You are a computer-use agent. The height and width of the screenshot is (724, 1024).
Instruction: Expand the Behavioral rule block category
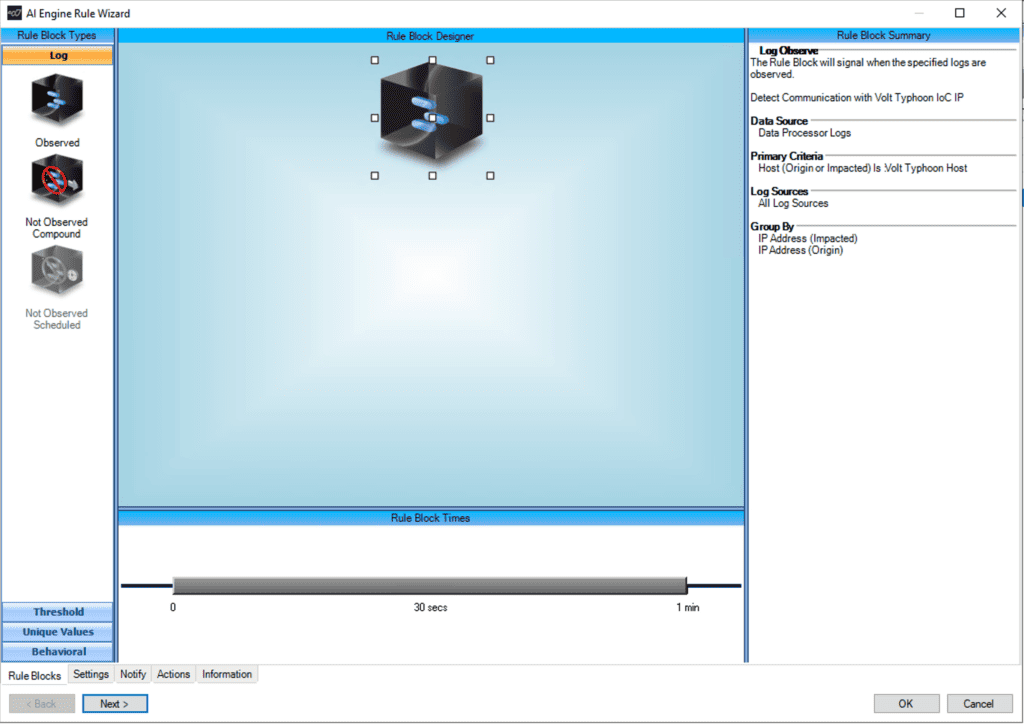pyautogui.click(x=58, y=652)
